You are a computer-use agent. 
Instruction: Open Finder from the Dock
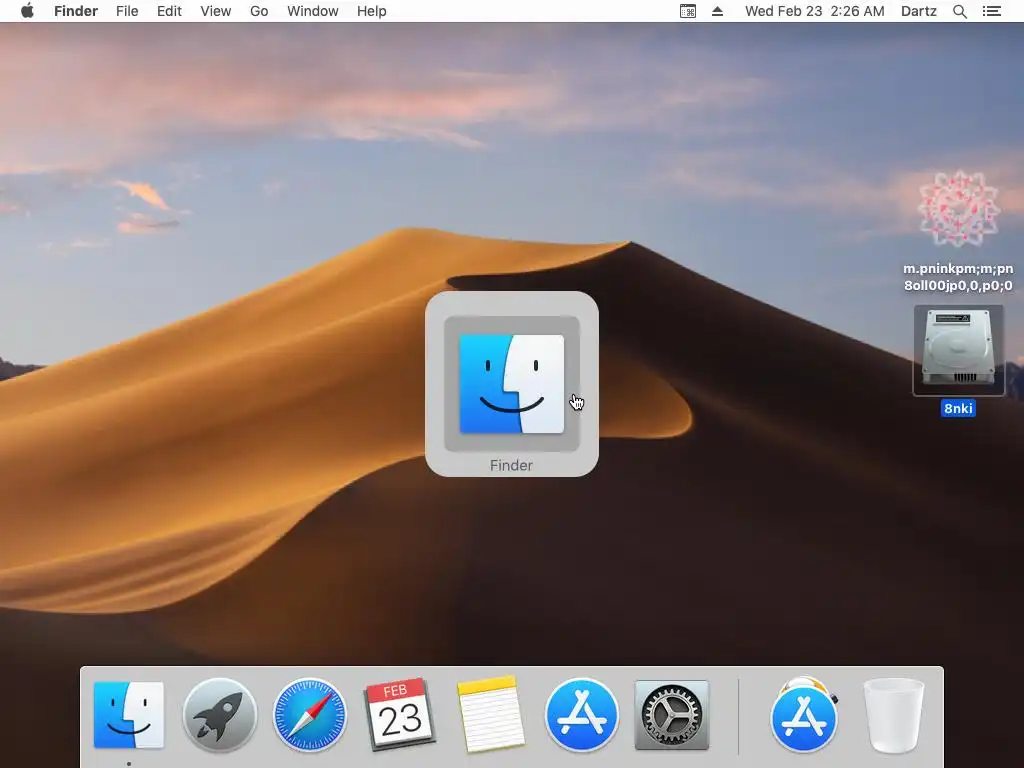pyautogui.click(x=129, y=715)
